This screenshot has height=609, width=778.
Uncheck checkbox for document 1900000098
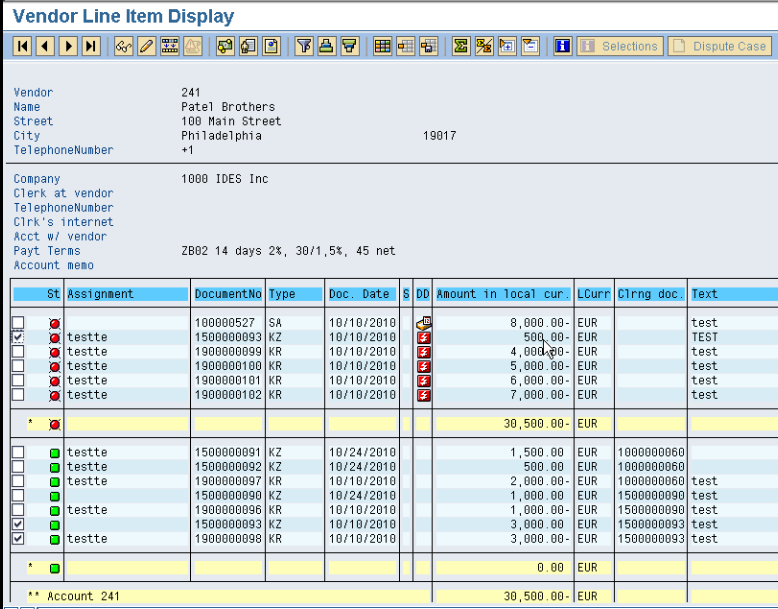(x=18, y=539)
